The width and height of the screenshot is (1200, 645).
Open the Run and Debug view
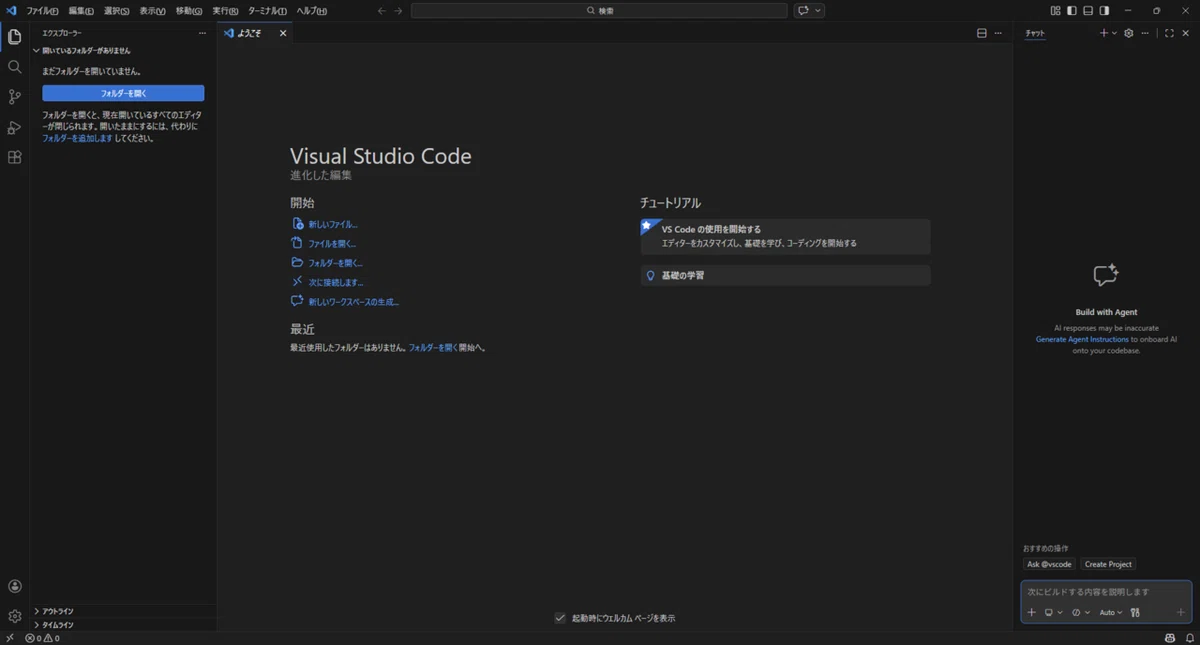click(14, 127)
